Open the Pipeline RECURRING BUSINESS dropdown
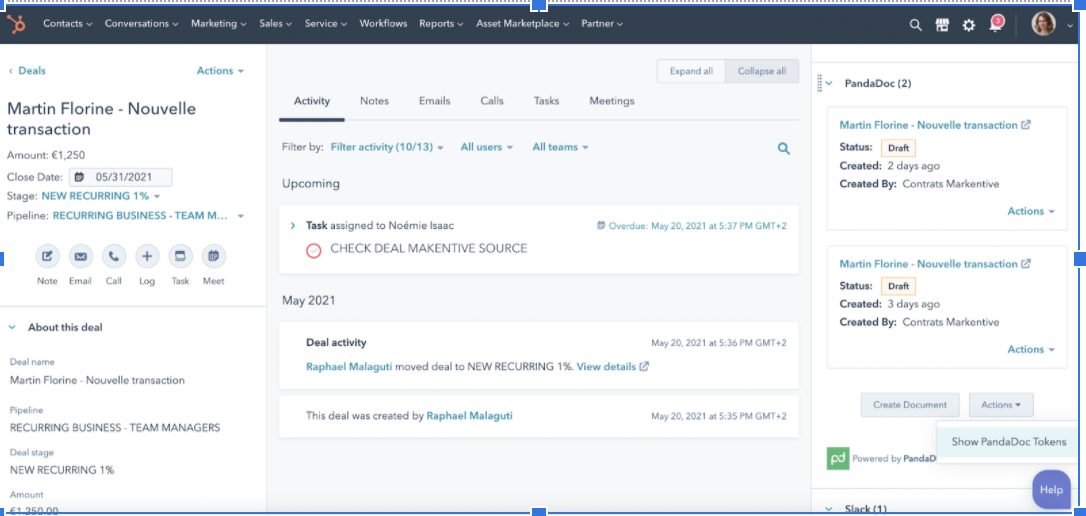Image resolution: width=1086 pixels, height=516 pixels. (148, 216)
